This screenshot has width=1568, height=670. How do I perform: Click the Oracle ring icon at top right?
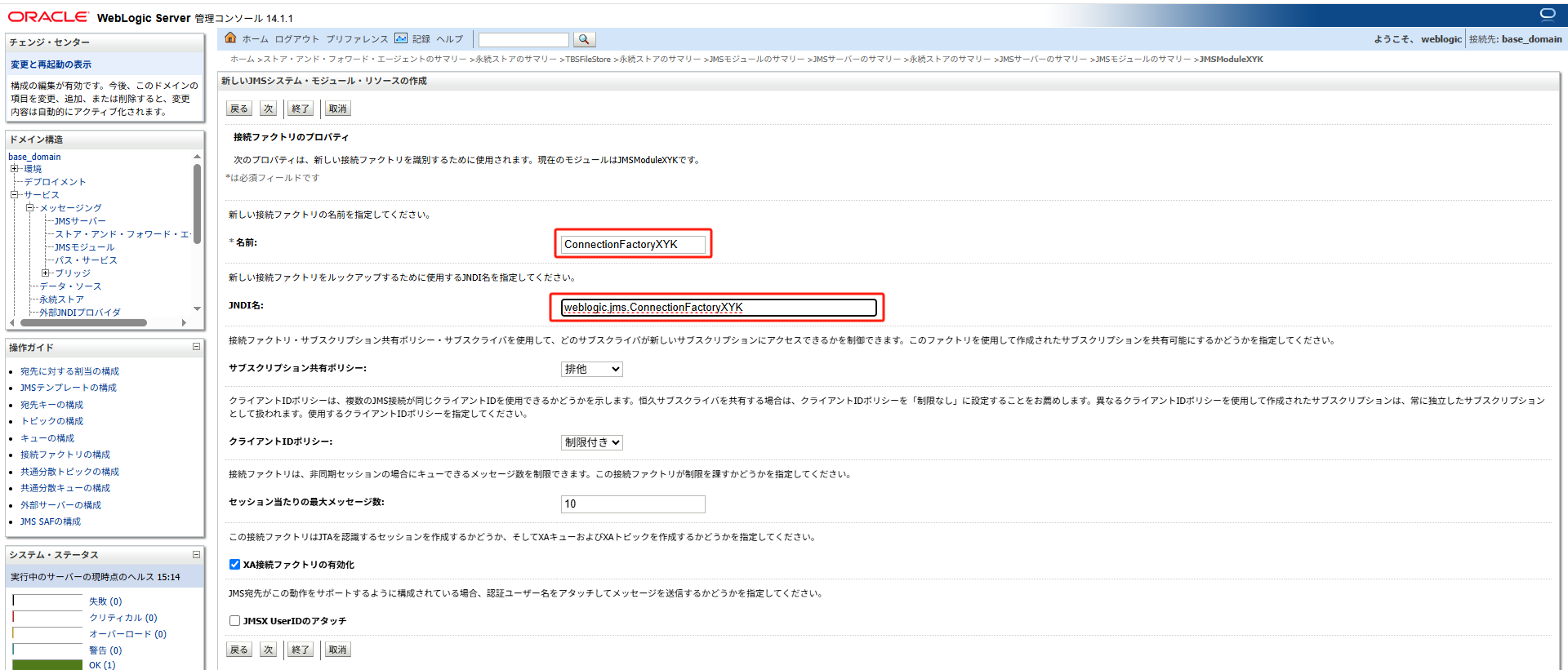click(1548, 14)
